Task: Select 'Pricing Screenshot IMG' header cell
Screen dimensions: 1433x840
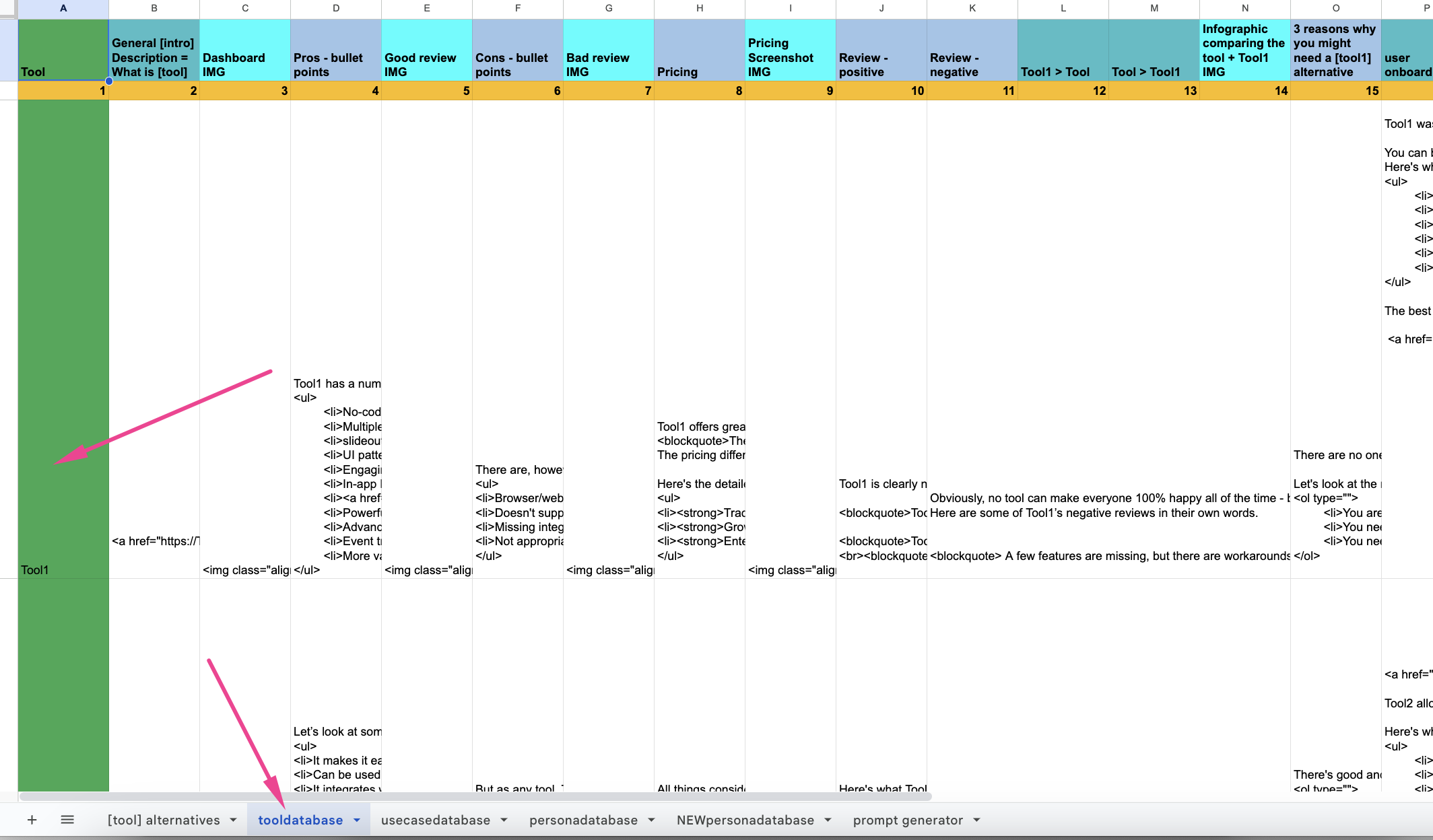Action: coord(791,50)
